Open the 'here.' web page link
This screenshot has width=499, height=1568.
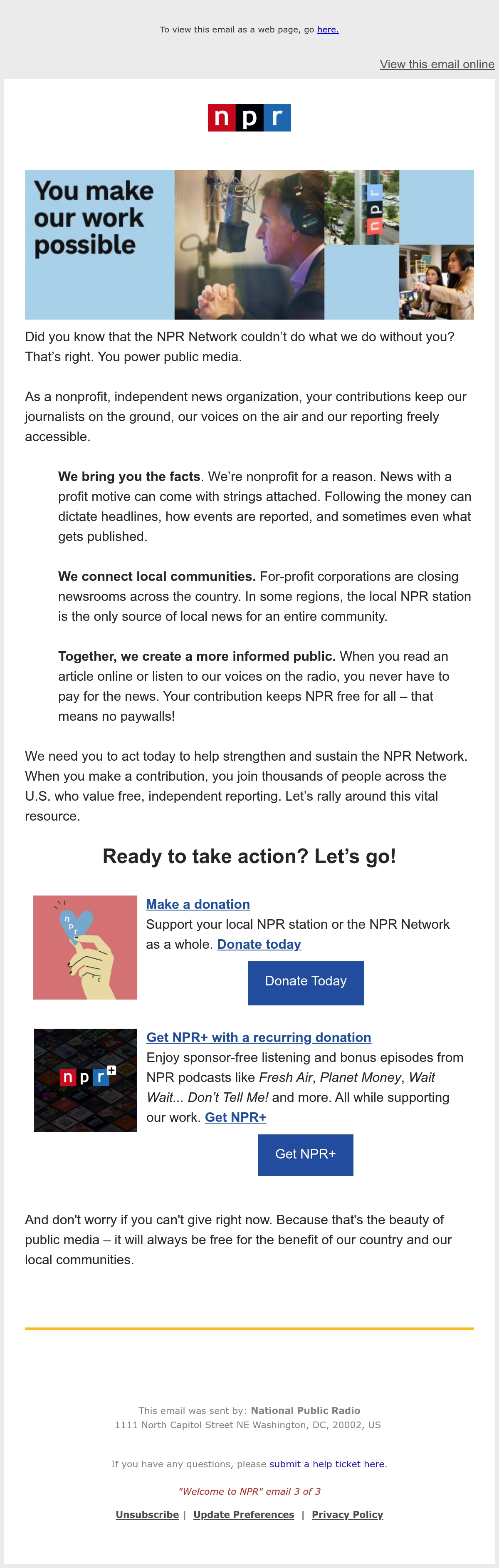(x=327, y=29)
